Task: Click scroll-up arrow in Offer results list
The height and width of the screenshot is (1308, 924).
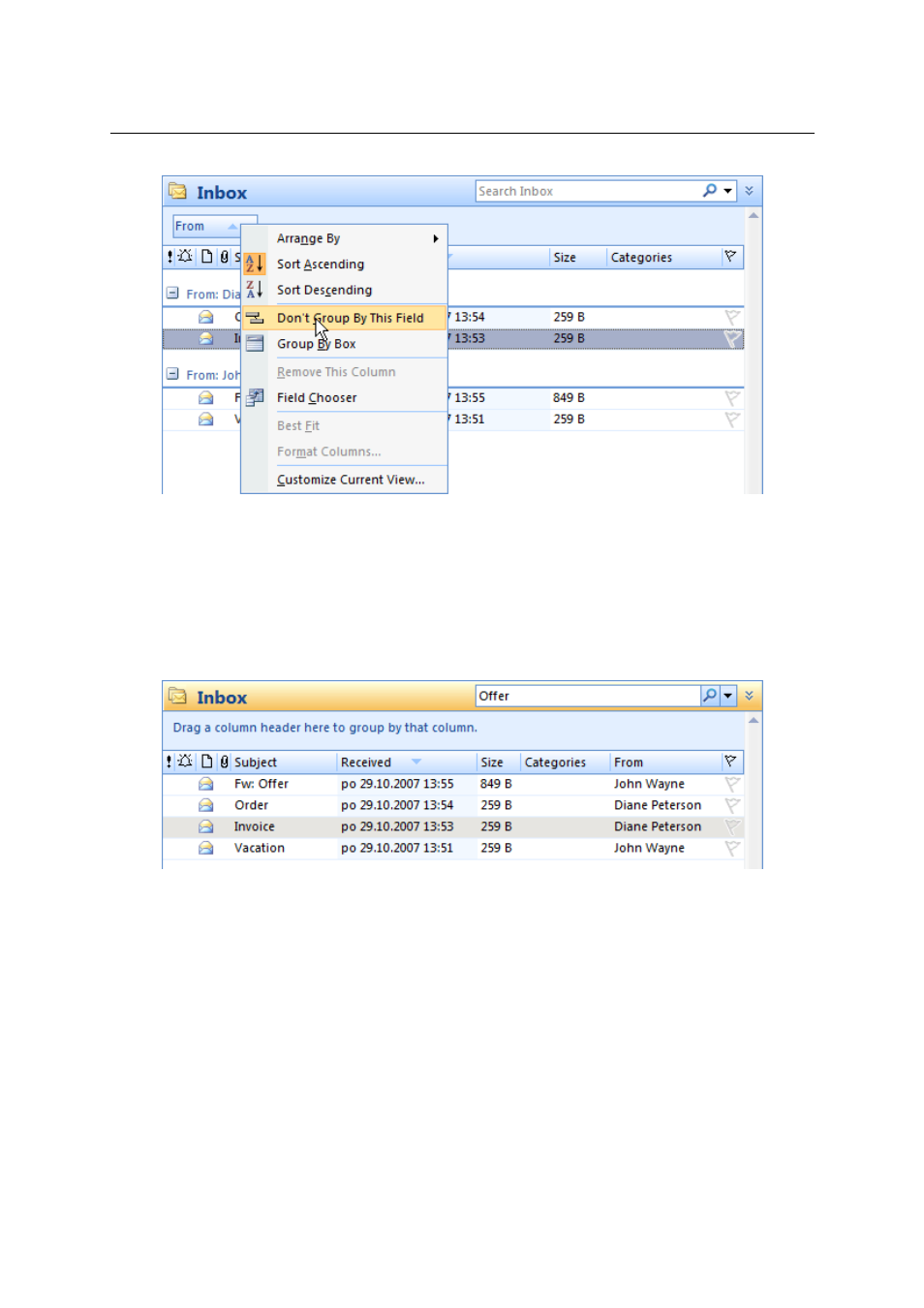Action: click(x=754, y=721)
